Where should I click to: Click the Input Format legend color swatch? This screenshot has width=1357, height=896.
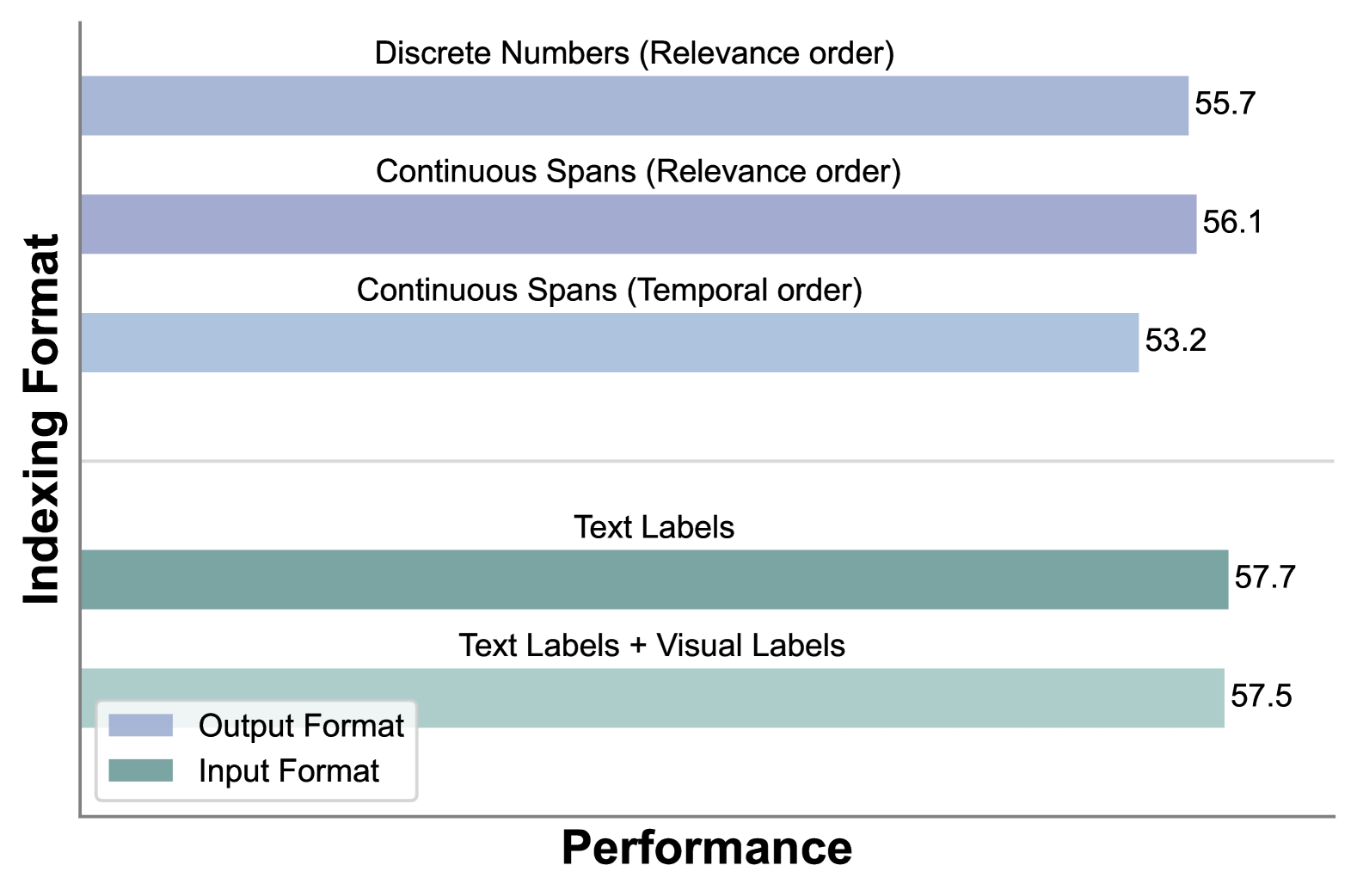click(140, 770)
